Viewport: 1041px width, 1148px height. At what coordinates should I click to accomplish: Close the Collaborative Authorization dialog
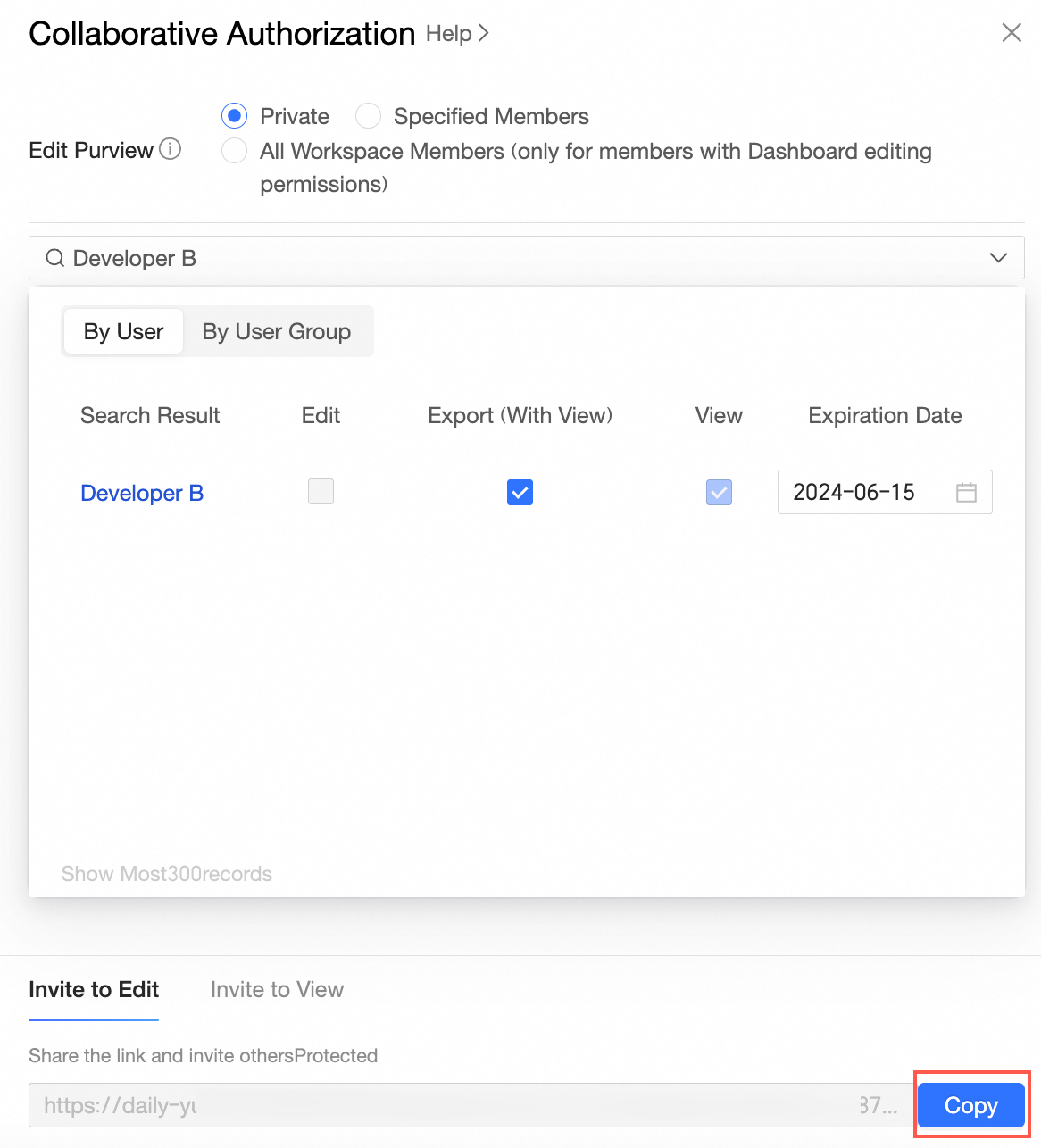(1011, 33)
